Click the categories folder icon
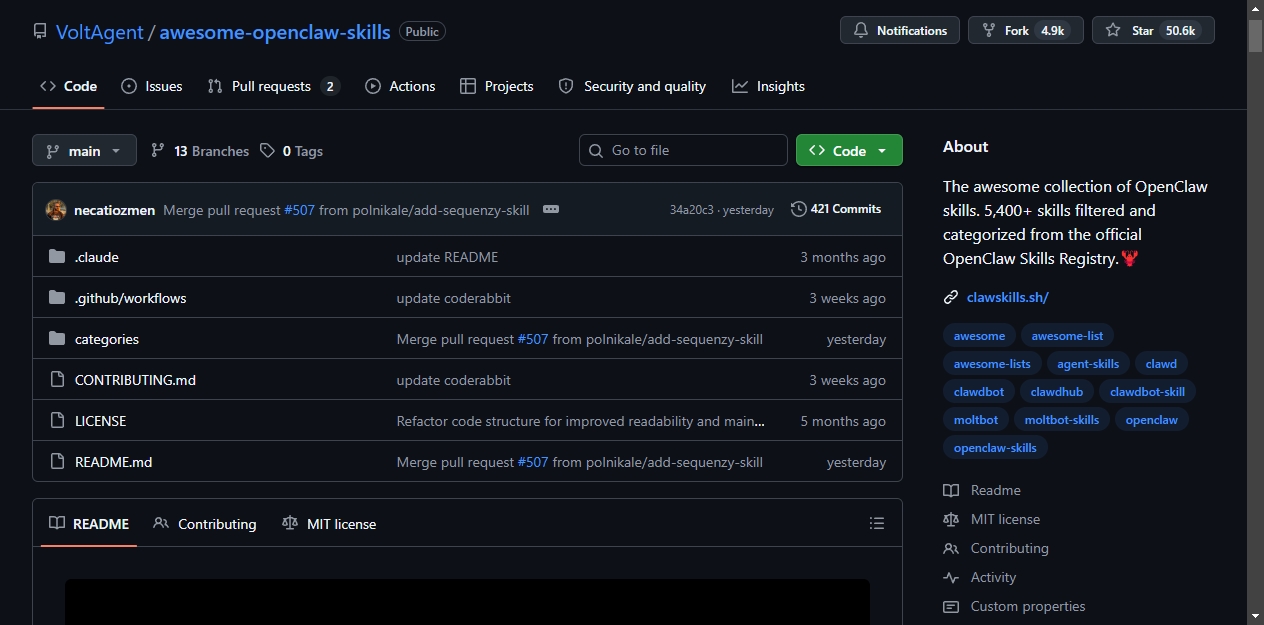Viewport: 1264px width, 625px height. click(x=57, y=339)
